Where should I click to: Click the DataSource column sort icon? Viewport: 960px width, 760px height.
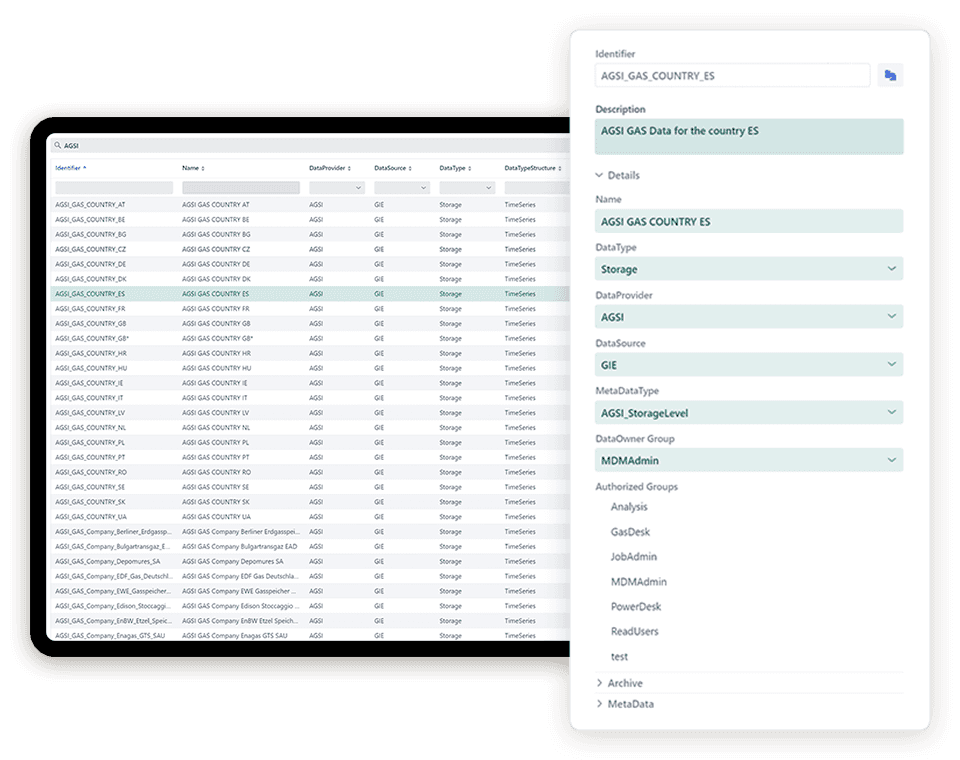click(x=409, y=168)
